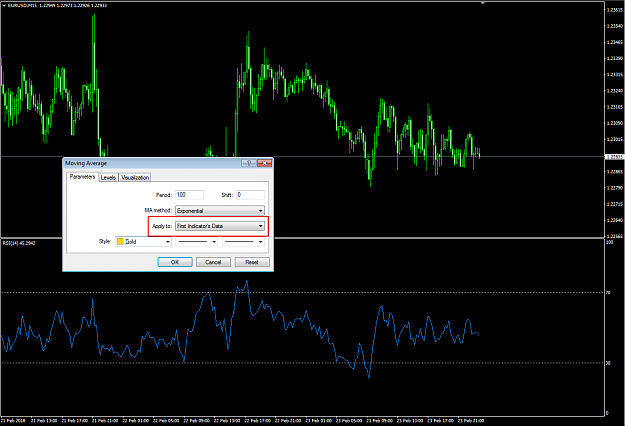The width and height of the screenshot is (625, 427).
Task: Click the highlighted current price label 1.22933
Action: tap(615, 157)
